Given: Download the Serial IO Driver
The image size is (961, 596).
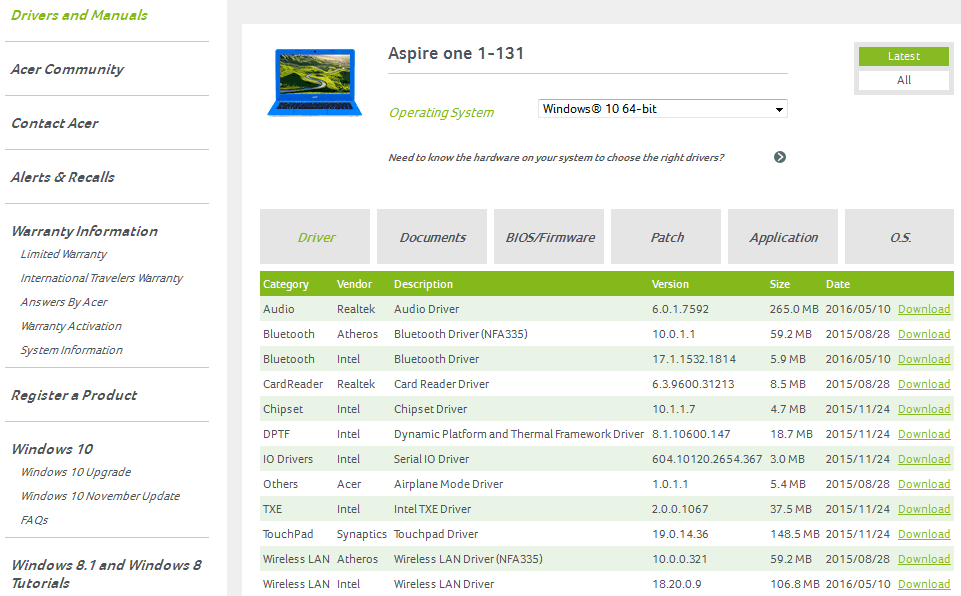Looking at the screenshot, I should coord(924,459).
